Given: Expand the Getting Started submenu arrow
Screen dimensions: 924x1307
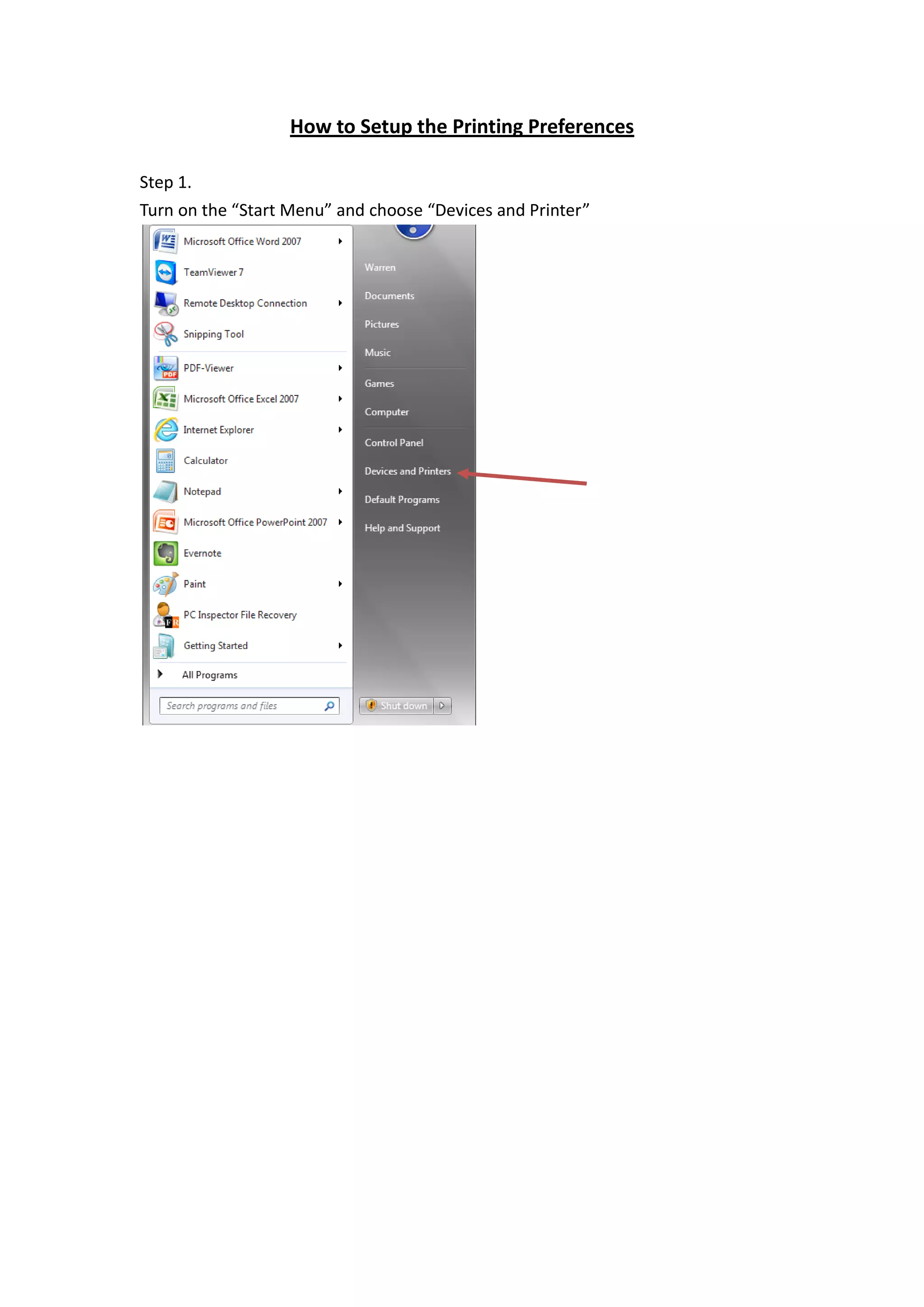Looking at the screenshot, I should point(340,645).
